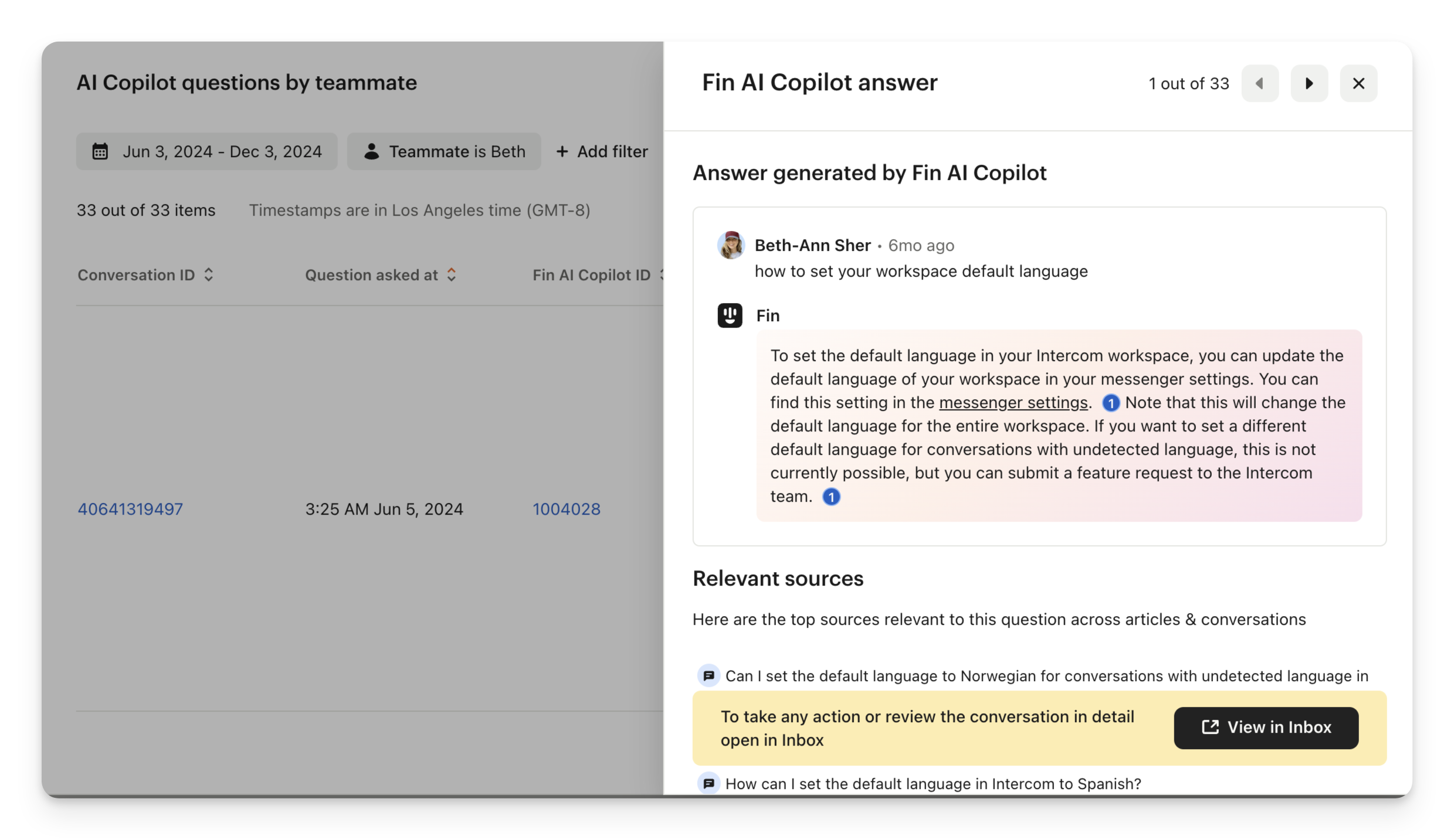
Task: Open Fin AI Copilot ID 1004028
Action: point(566,509)
